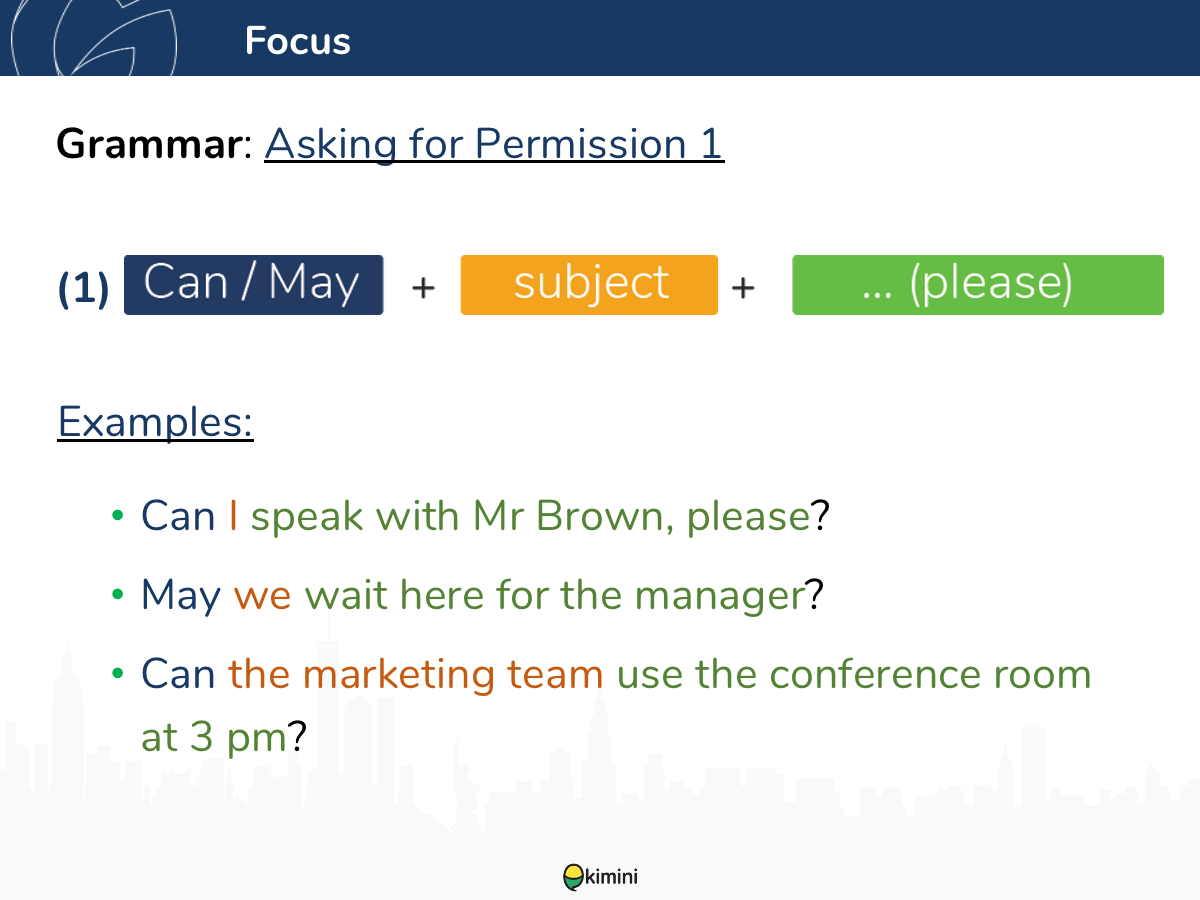Screen dimensions: 1200x900
Task: Click the orange 'subject' box
Action: coord(589,285)
